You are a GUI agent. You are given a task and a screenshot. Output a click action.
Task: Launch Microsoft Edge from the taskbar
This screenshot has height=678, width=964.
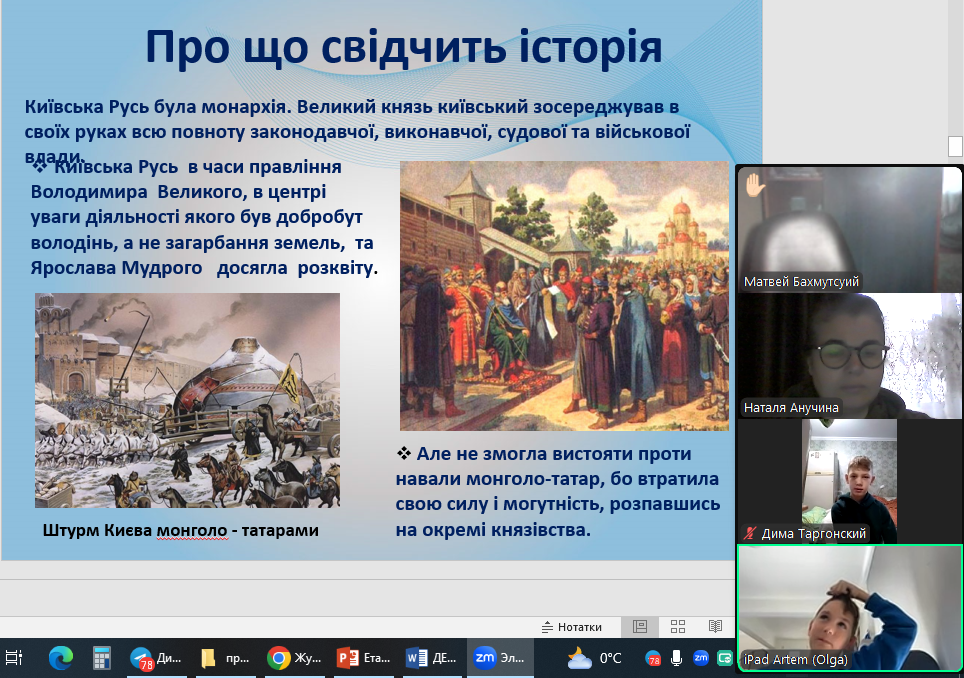point(60,658)
